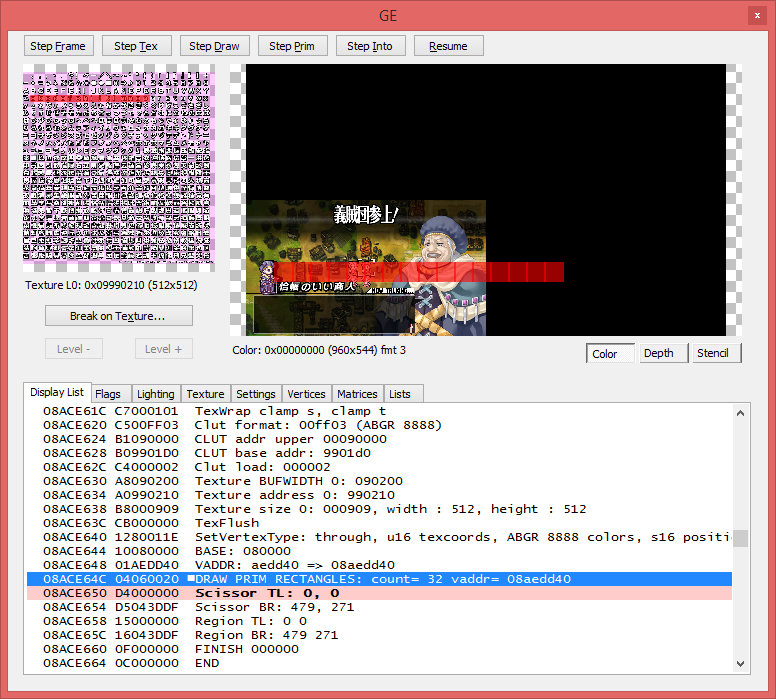Click the Step Into button

click(370, 46)
